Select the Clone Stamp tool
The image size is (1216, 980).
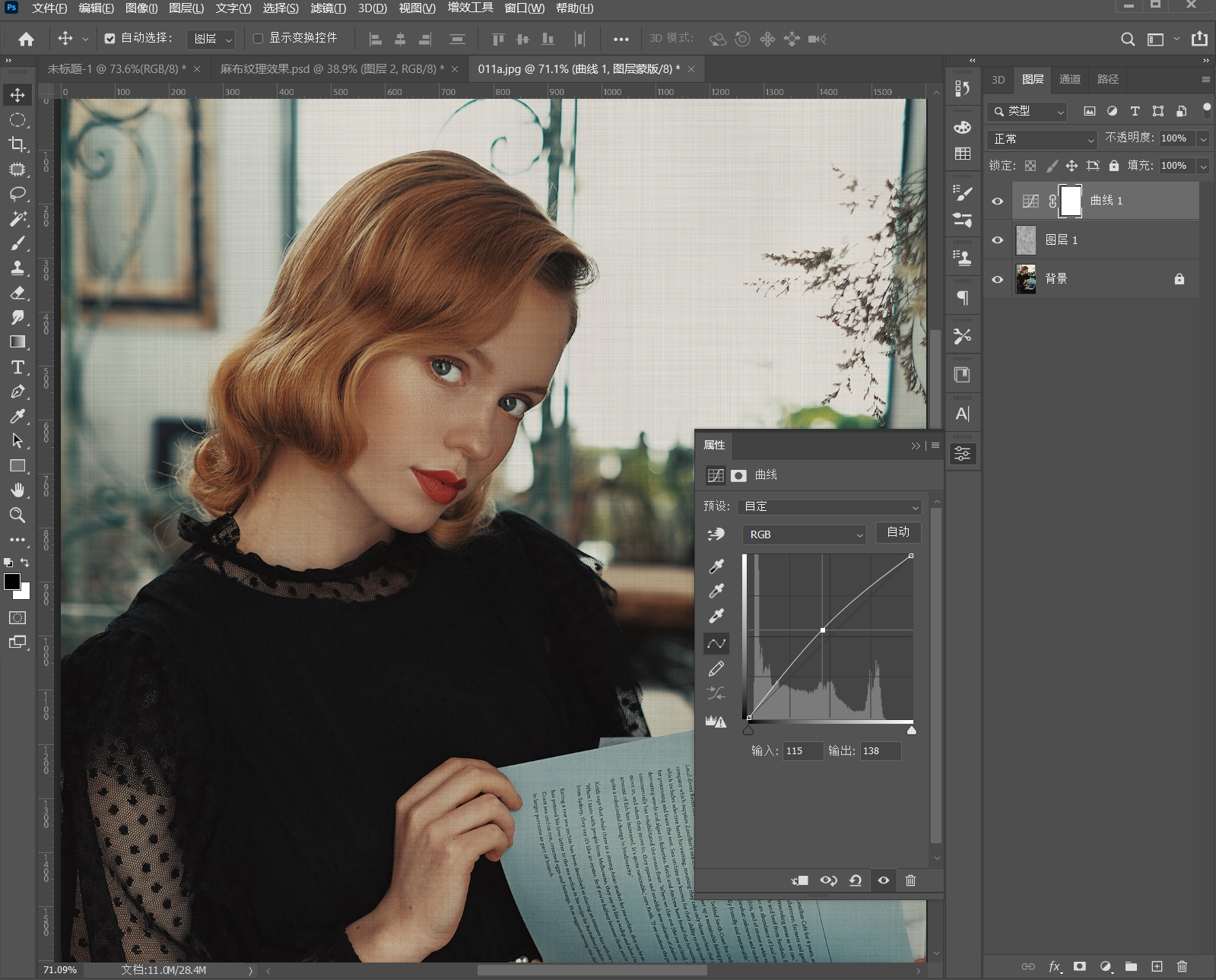[17, 268]
